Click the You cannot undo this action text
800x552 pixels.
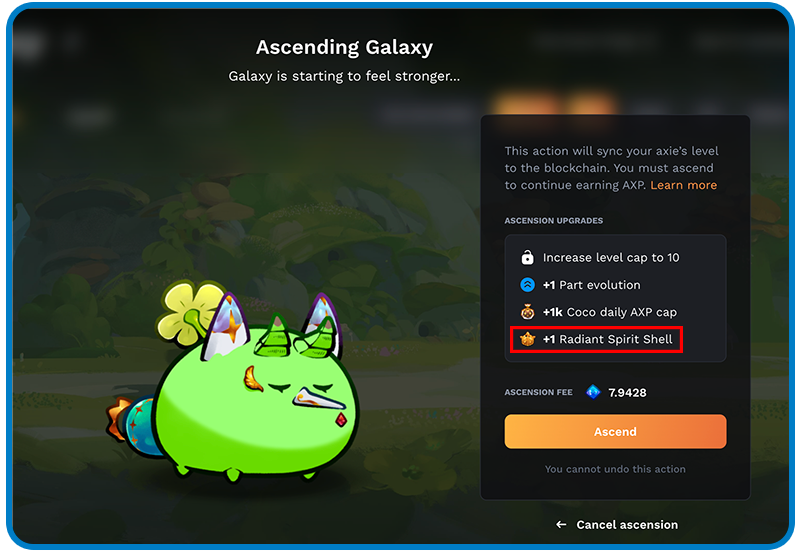click(x=615, y=469)
